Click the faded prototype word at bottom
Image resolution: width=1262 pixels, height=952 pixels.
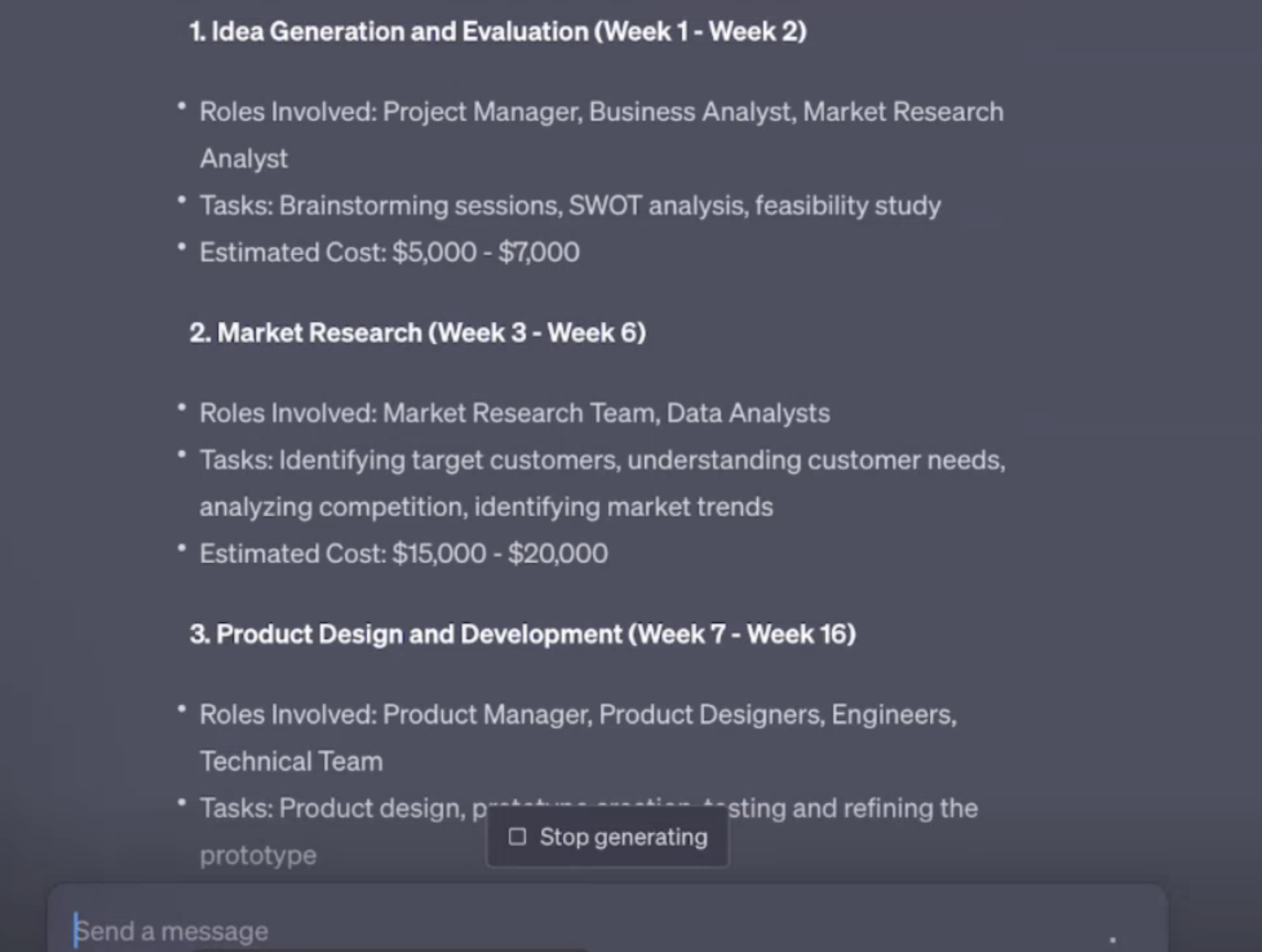coord(258,855)
